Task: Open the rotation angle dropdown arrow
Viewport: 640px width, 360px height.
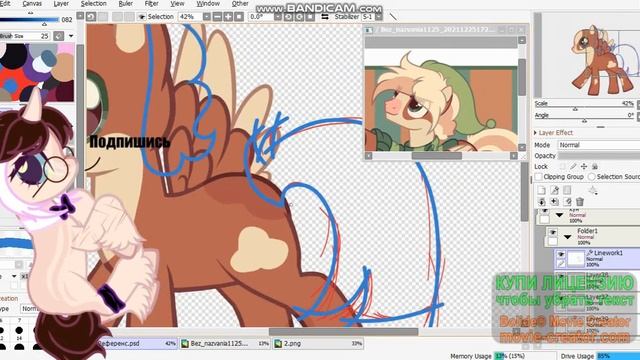Action: 278,17
